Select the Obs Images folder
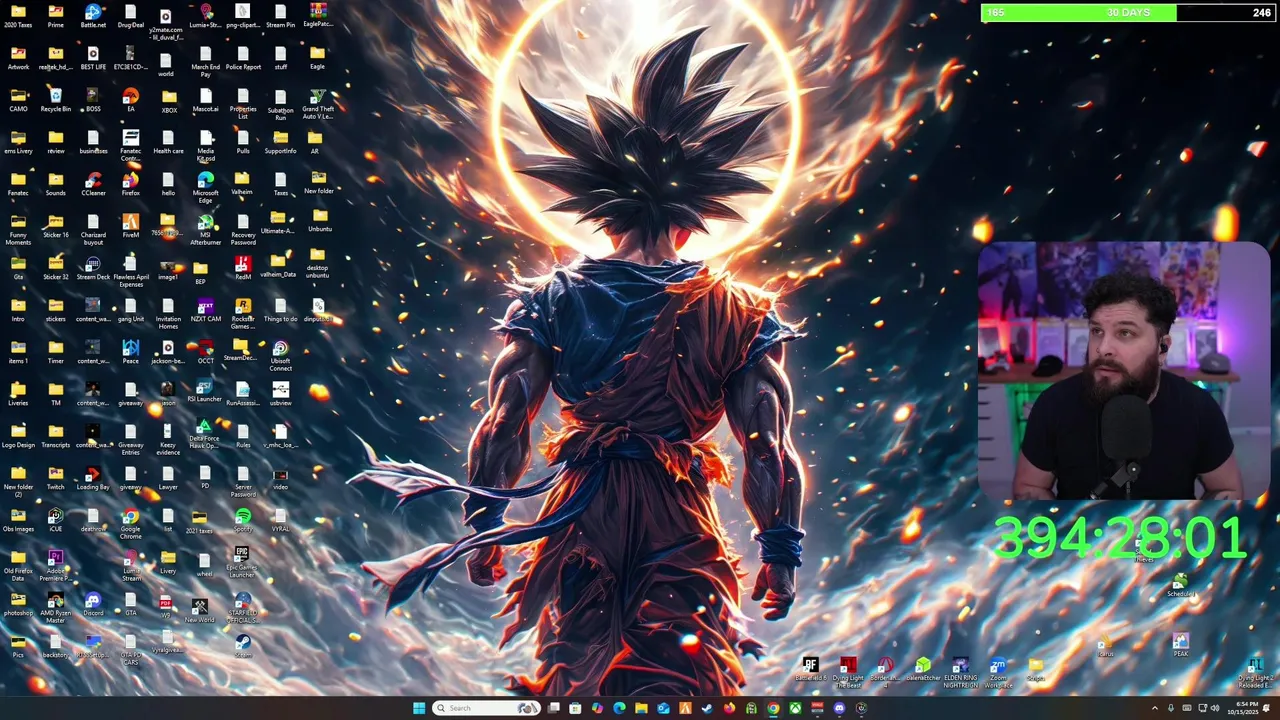This screenshot has height=720, width=1280. pyautogui.click(x=18, y=520)
